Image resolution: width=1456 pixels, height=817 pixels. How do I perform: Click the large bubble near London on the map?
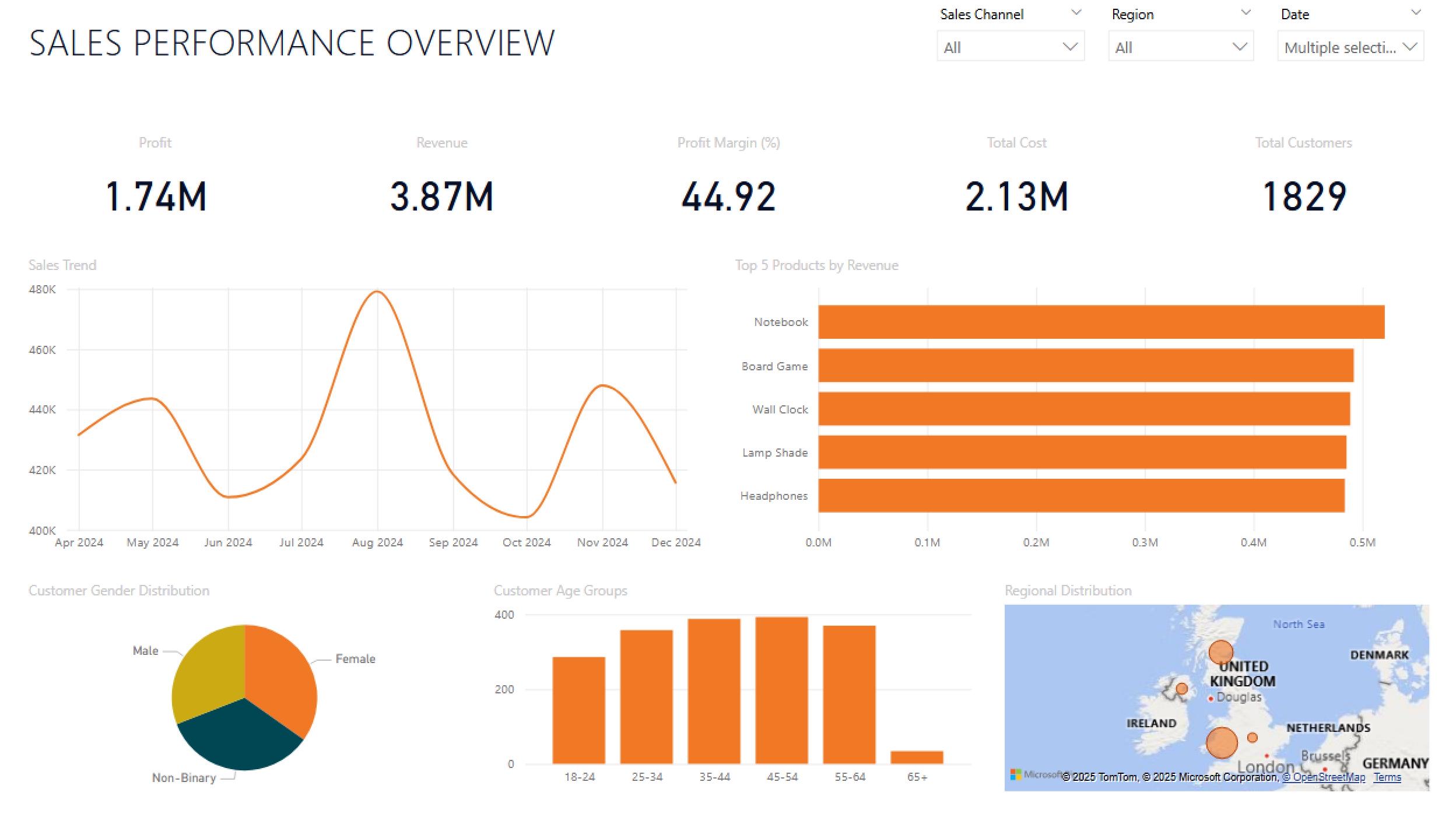pos(1222,741)
